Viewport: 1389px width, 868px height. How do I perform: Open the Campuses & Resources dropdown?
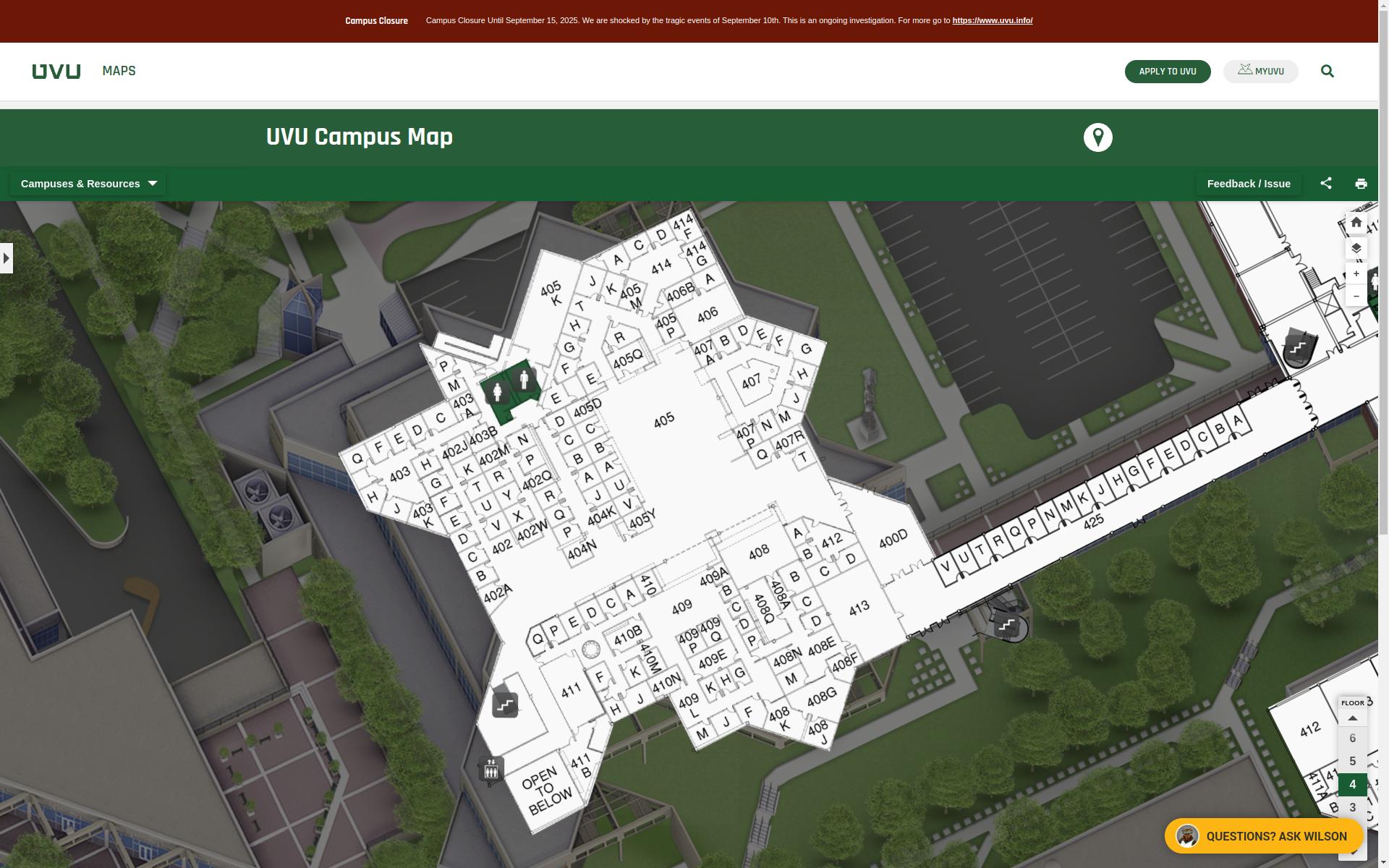pos(88,184)
